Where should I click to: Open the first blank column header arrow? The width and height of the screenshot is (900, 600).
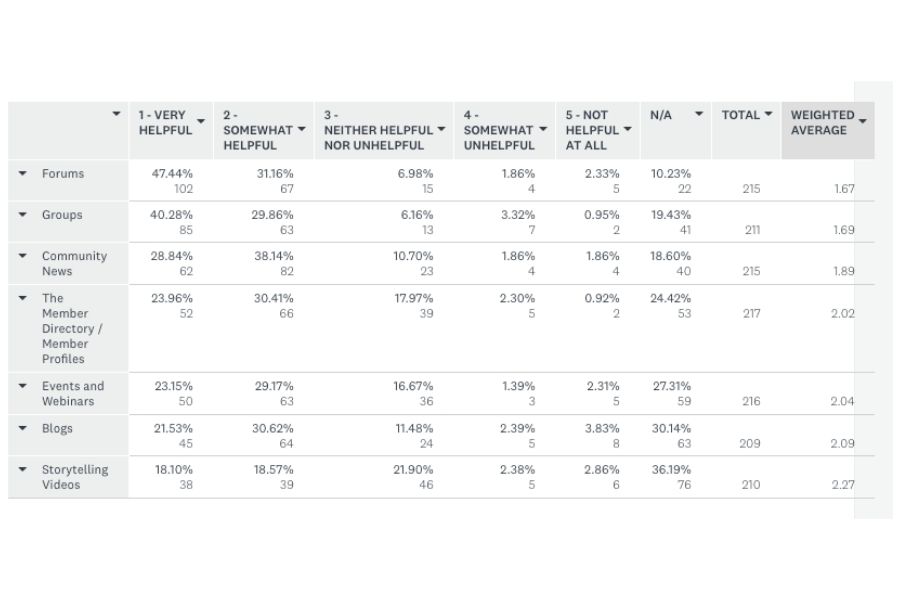coord(117,114)
